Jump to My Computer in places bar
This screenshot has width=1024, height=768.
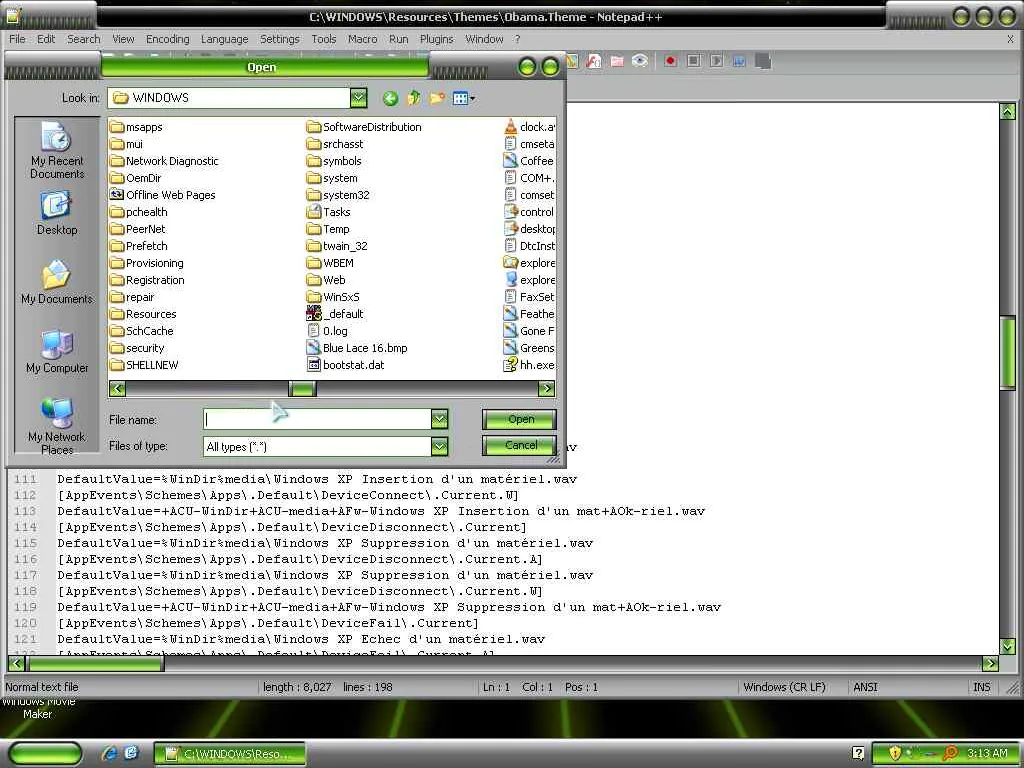57,351
